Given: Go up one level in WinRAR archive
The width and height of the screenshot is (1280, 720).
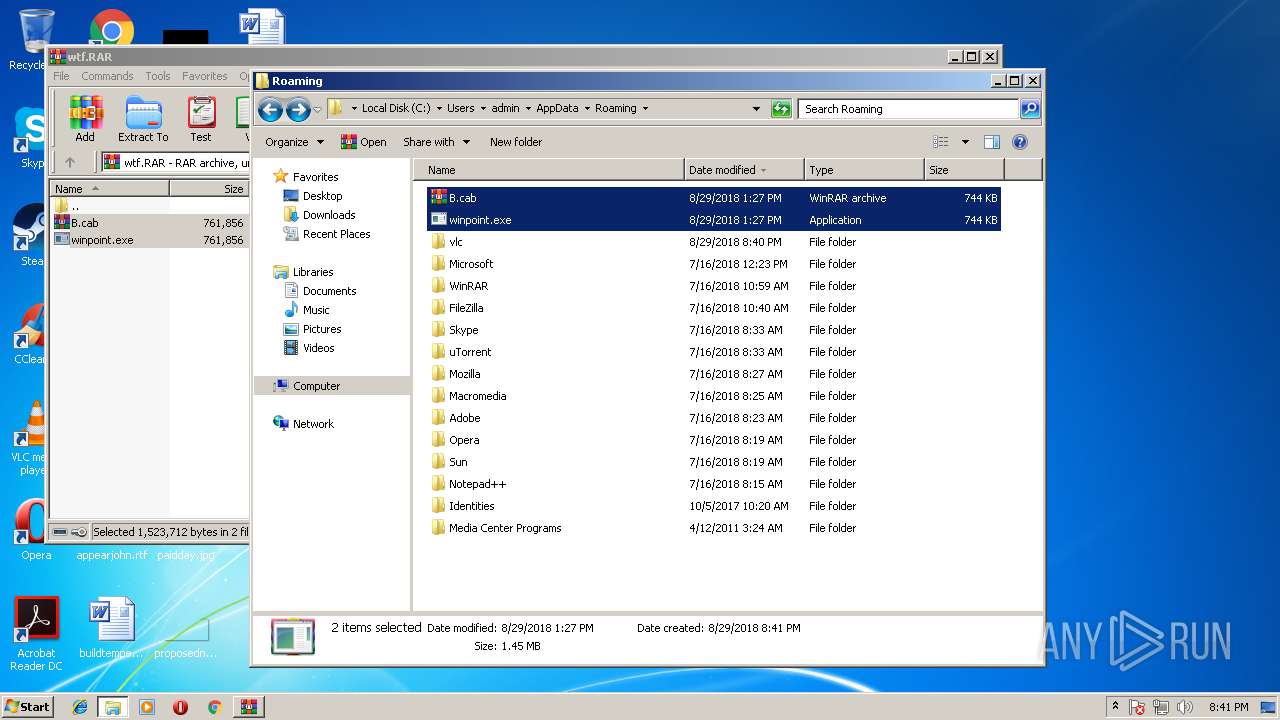Looking at the screenshot, I should pos(70,162).
